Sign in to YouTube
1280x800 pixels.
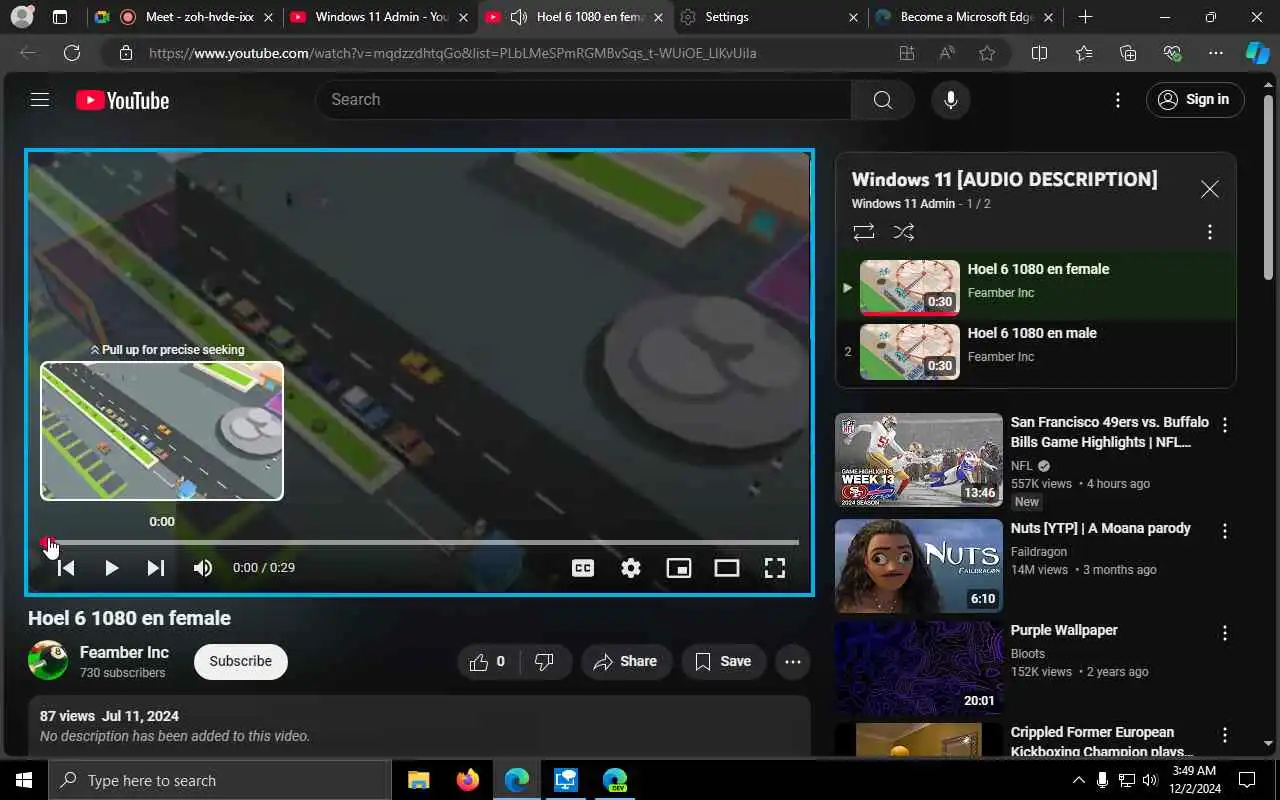coord(1194,100)
